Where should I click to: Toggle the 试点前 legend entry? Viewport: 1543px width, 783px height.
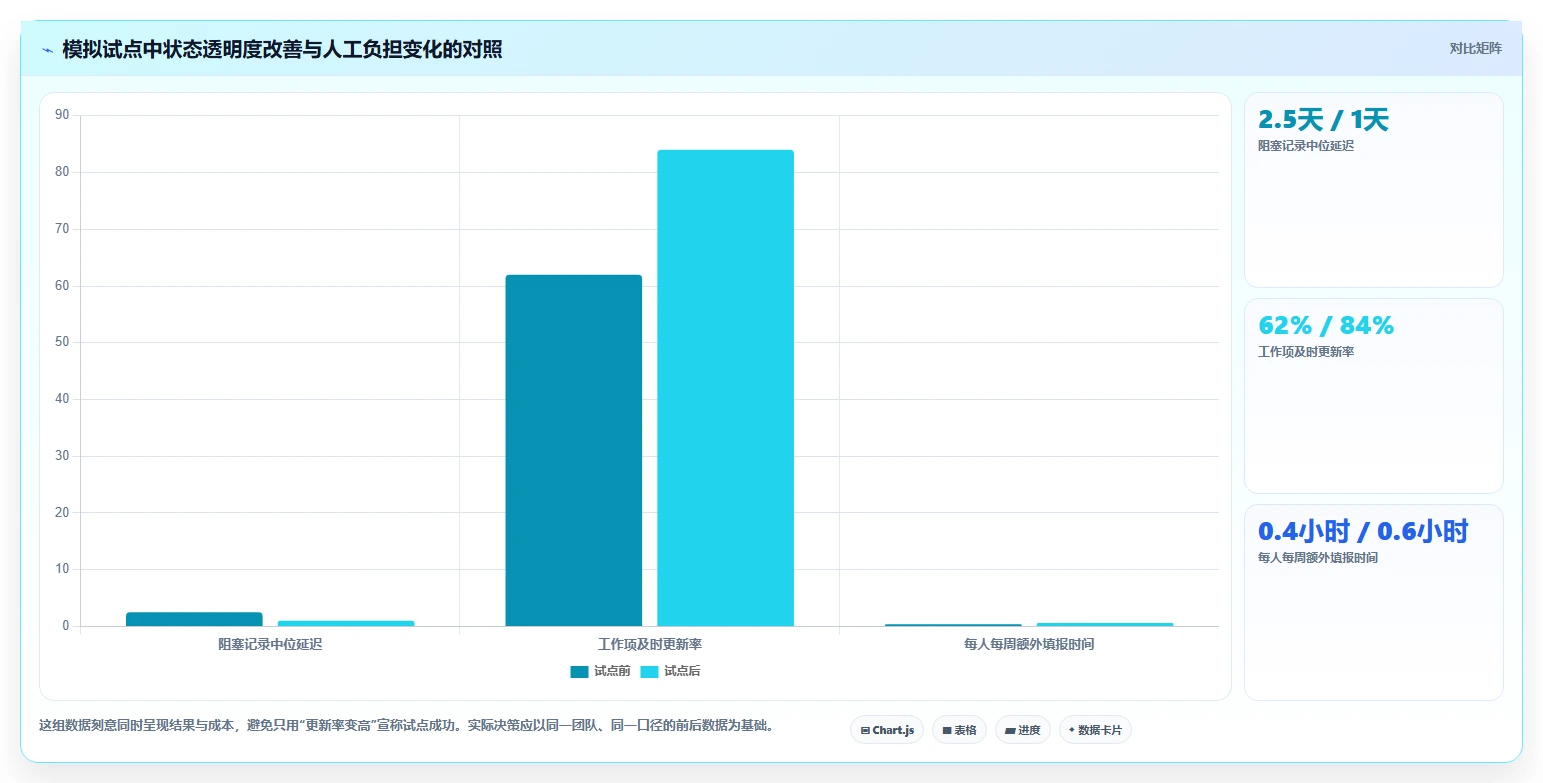click(600, 671)
